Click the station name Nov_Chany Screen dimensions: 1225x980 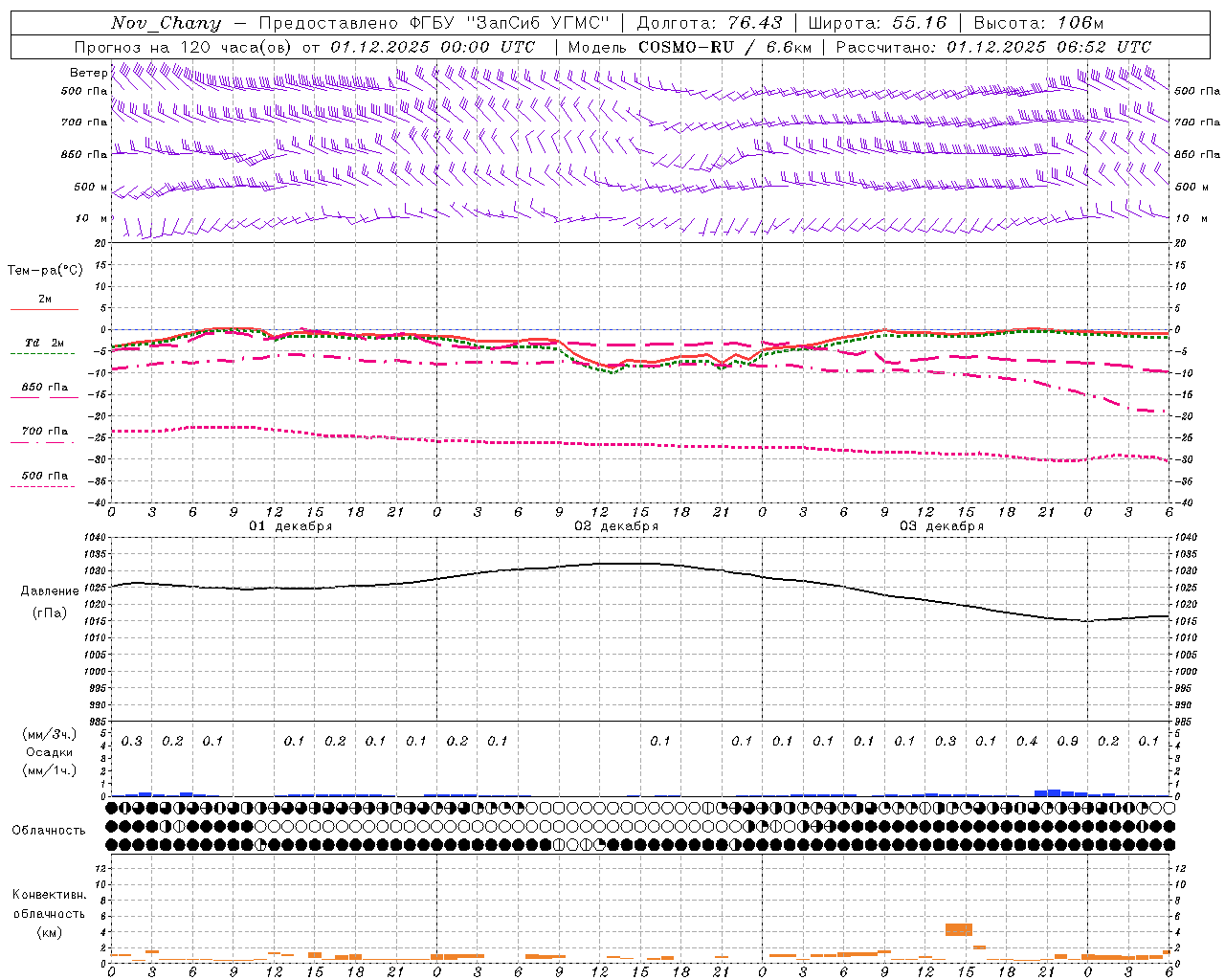click(x=166, y=23)
